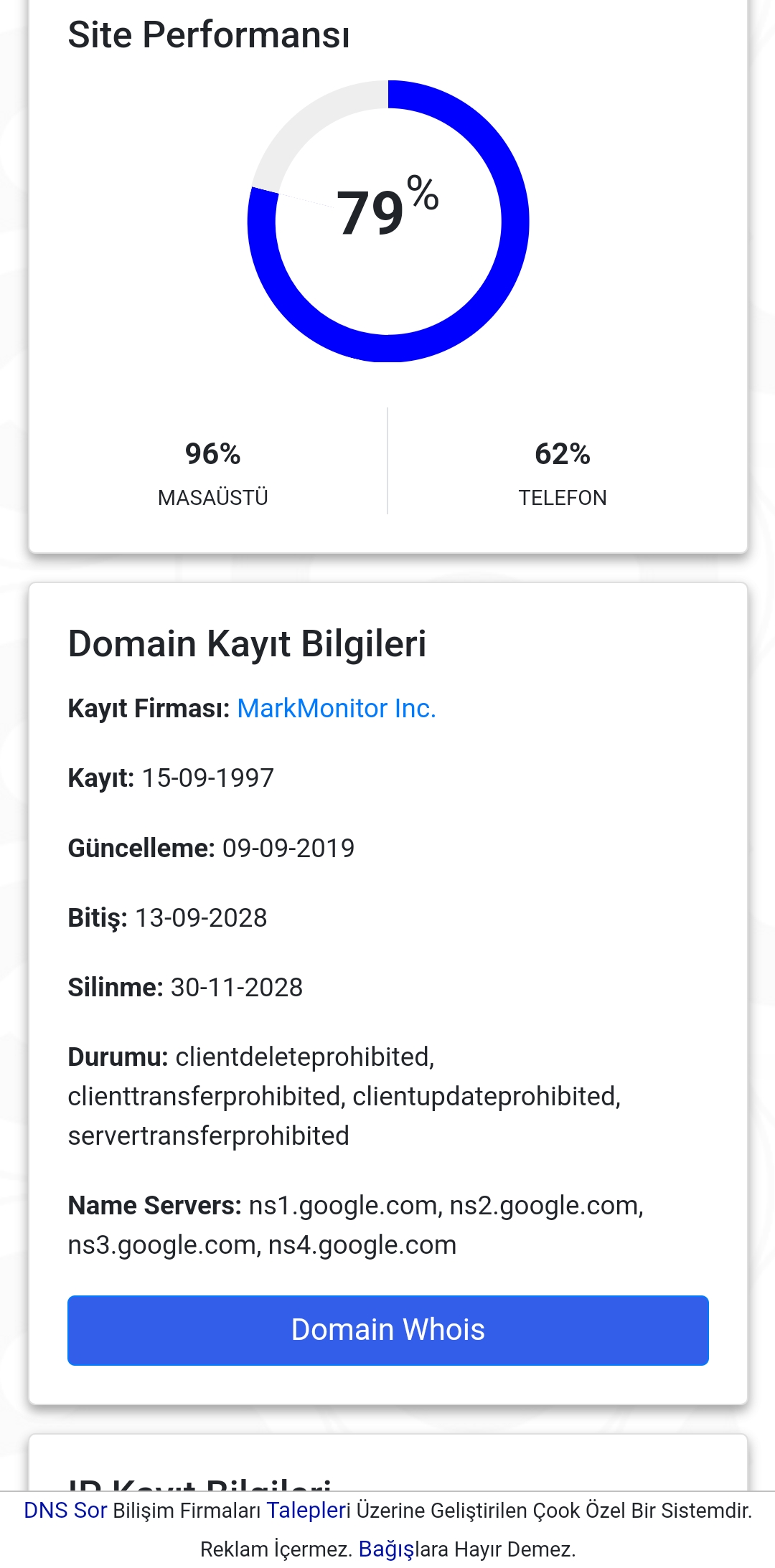This screenshot has width=775, height=1568.
Task: Click the Domain Kayıt Bilgileri heading
Action: [247, 643]
